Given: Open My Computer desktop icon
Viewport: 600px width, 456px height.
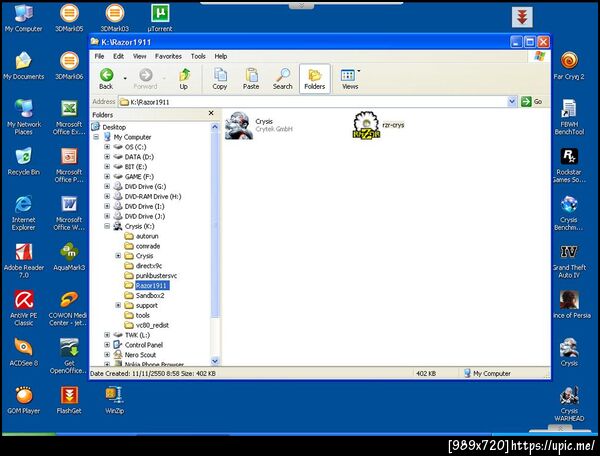Looking at the screenshot, I should (23, 18).
